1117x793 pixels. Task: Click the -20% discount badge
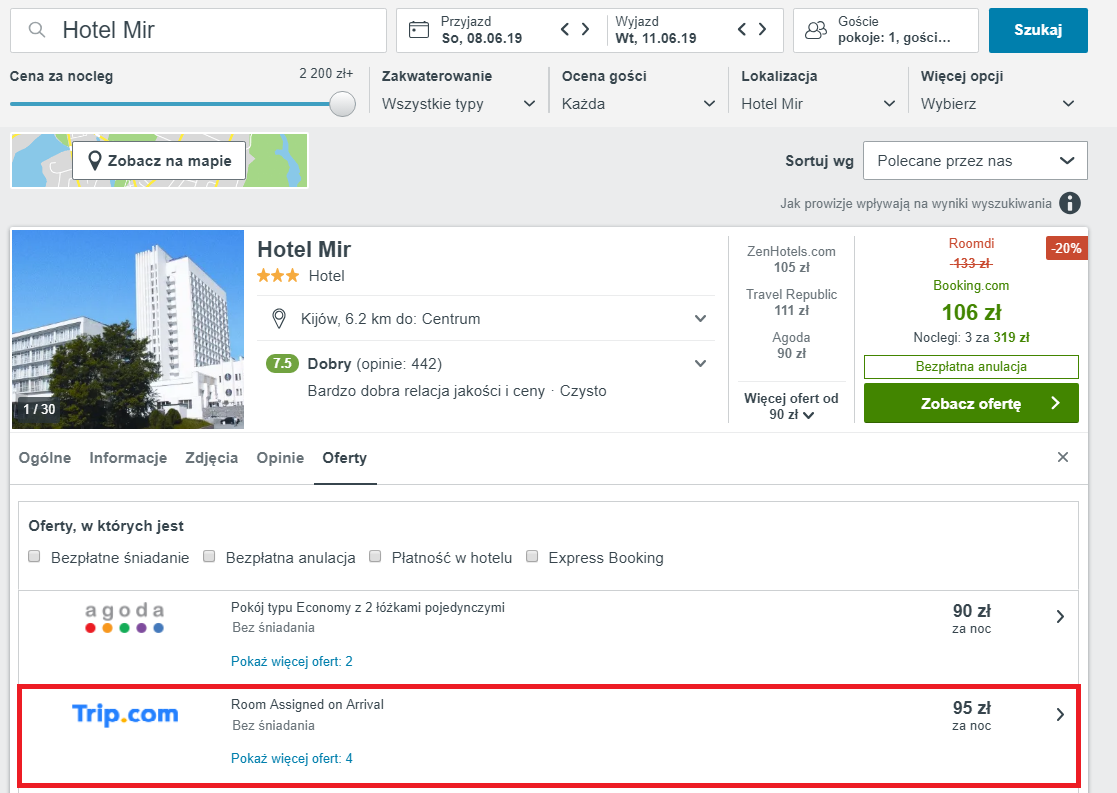[1066, 248]
